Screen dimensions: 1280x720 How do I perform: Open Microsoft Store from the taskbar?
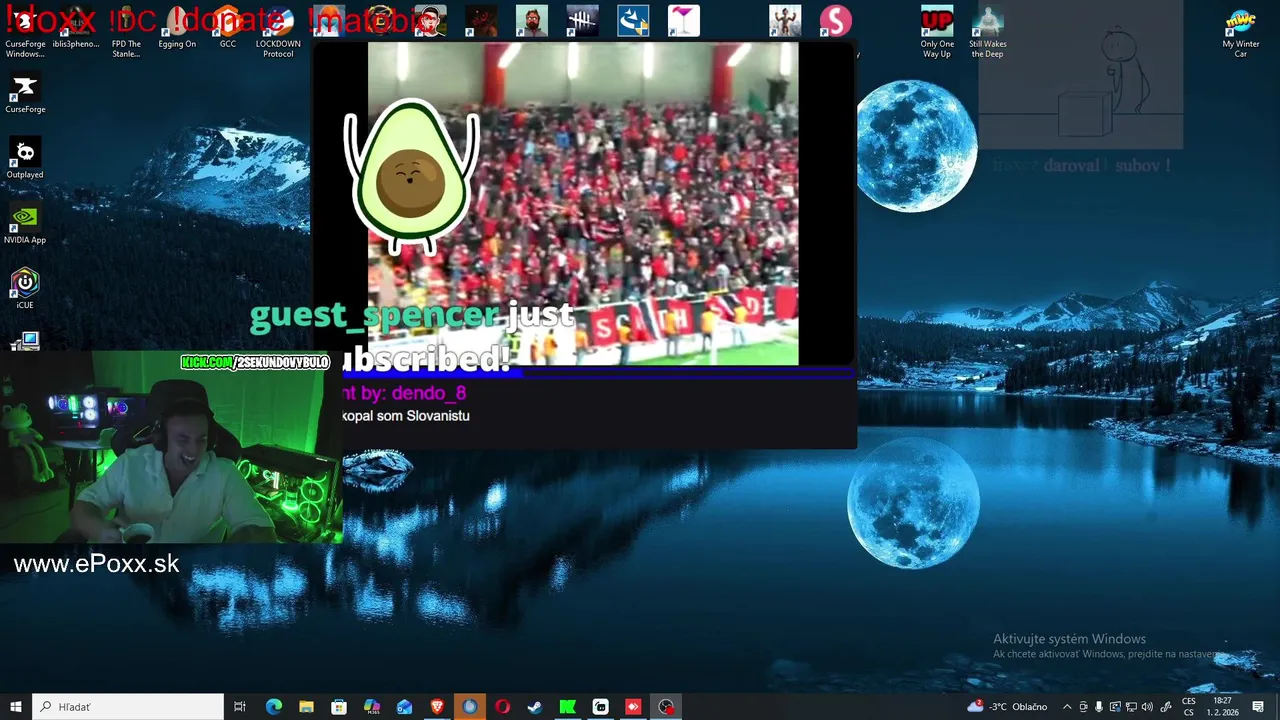(339, 707)
